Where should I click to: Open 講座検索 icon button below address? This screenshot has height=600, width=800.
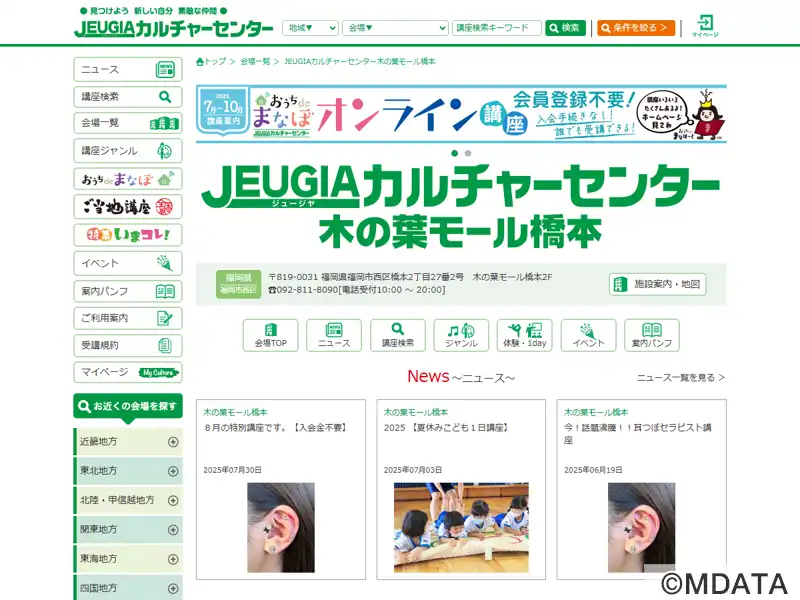coord(398,335)
